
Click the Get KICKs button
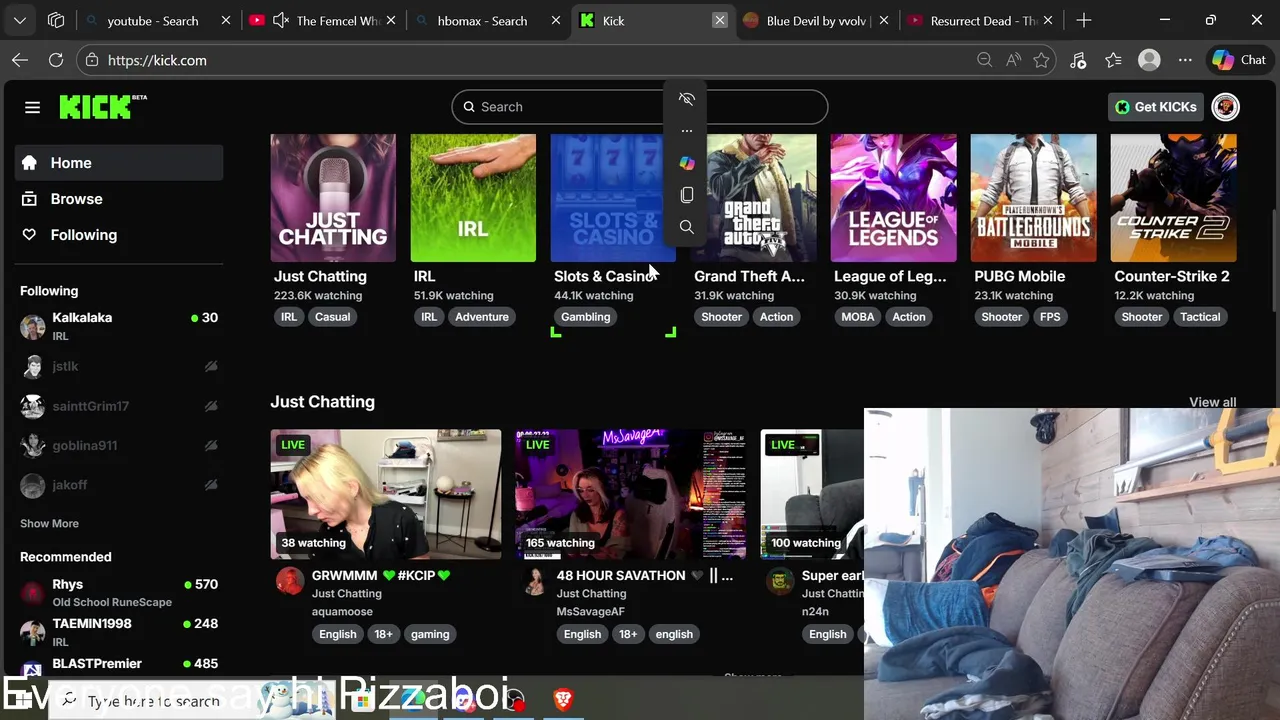coord(1156,107)
